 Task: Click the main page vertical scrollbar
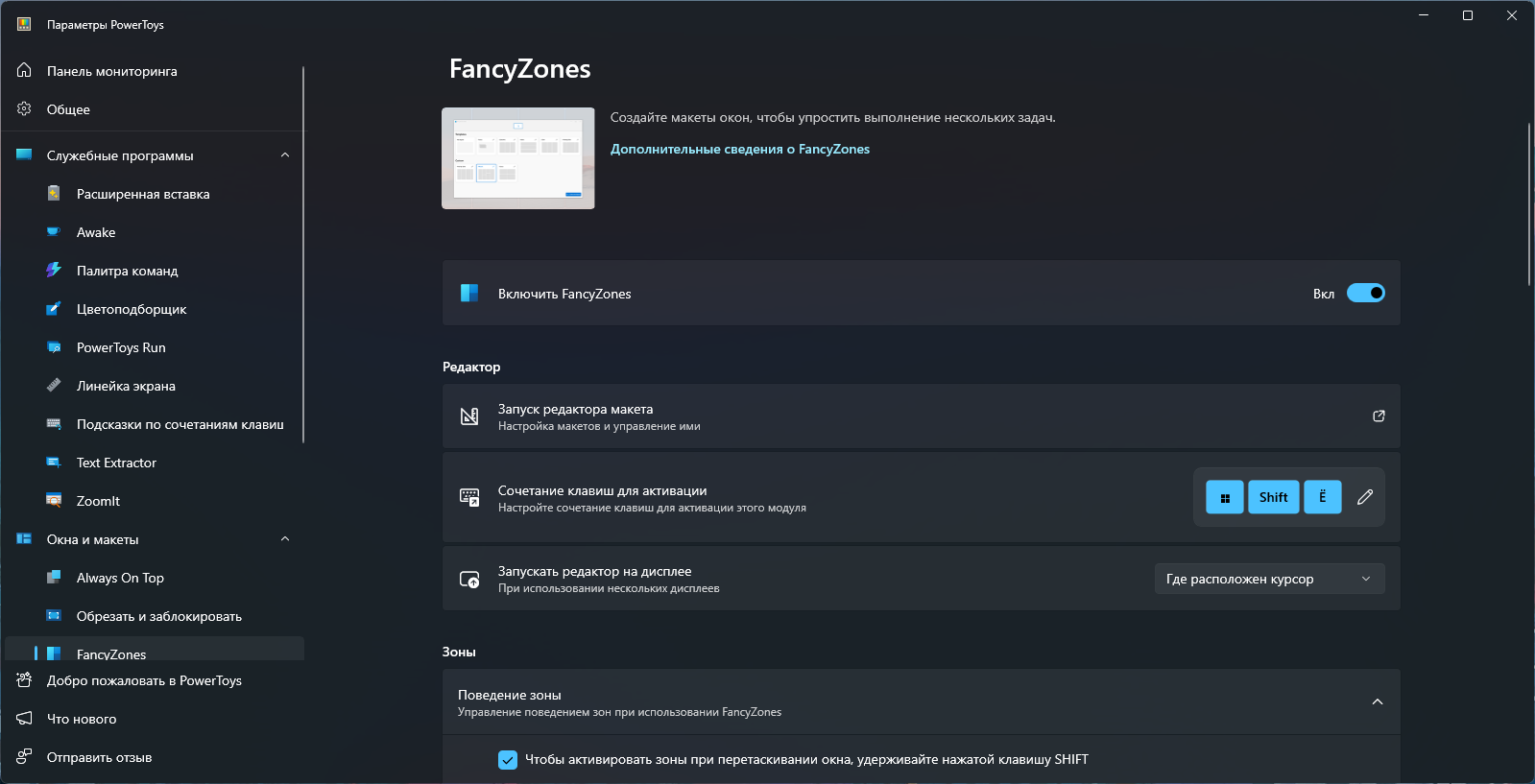pos(1529,203)
